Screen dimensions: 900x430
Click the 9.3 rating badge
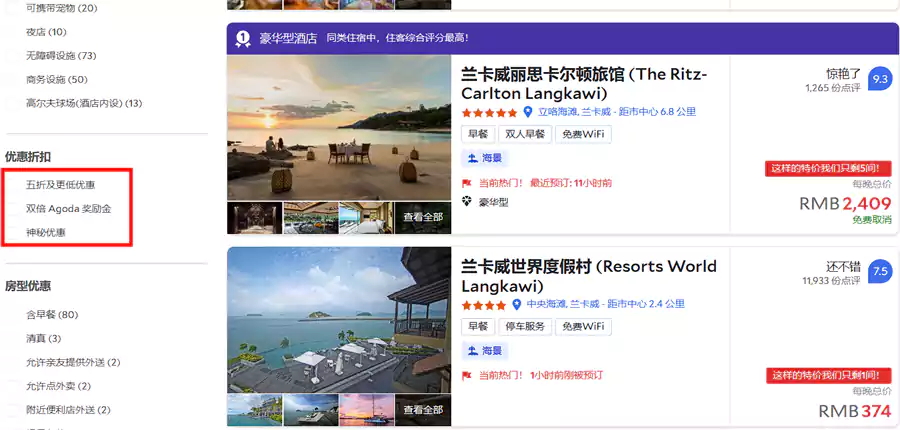point(879,79)
